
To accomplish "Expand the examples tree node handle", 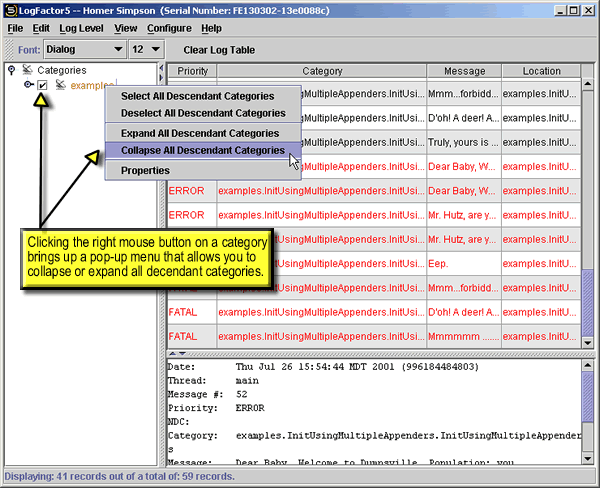I will (26, 86).
